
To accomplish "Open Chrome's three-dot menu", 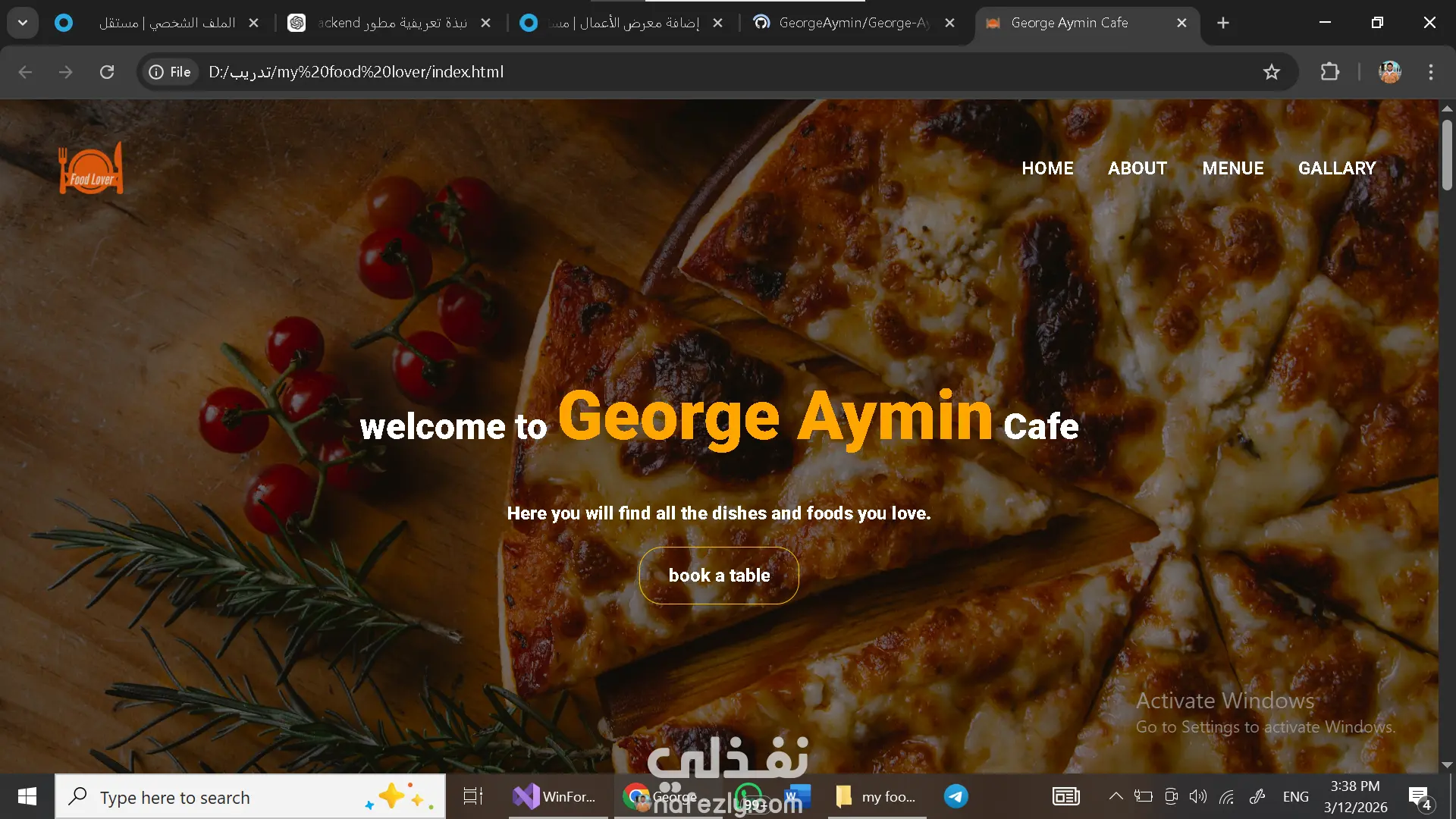I will coord(1430,72).
